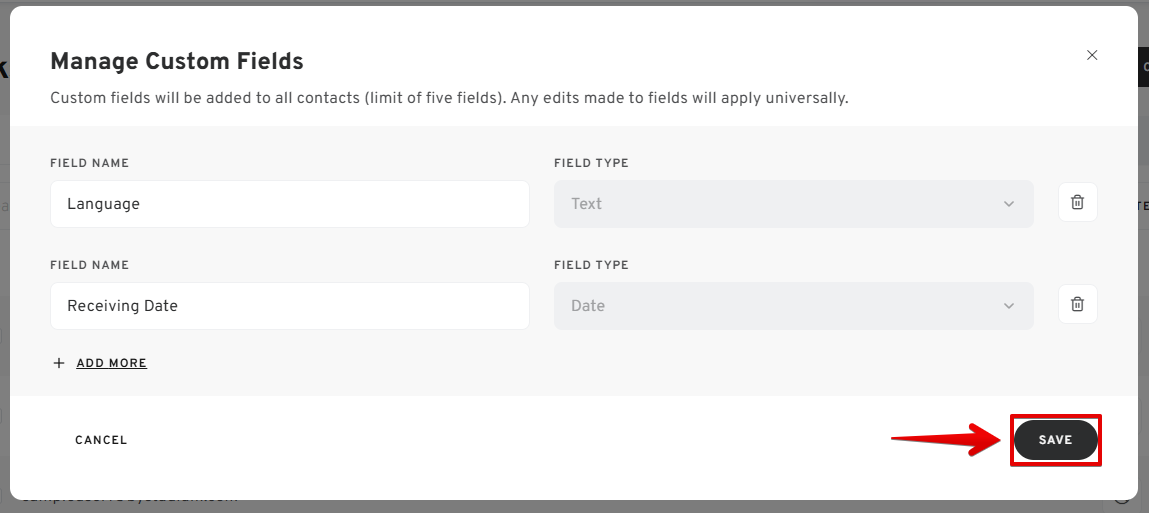The image size is (1149, 513).
Task: Delete the Language custom field
Action: (1077, 203)
